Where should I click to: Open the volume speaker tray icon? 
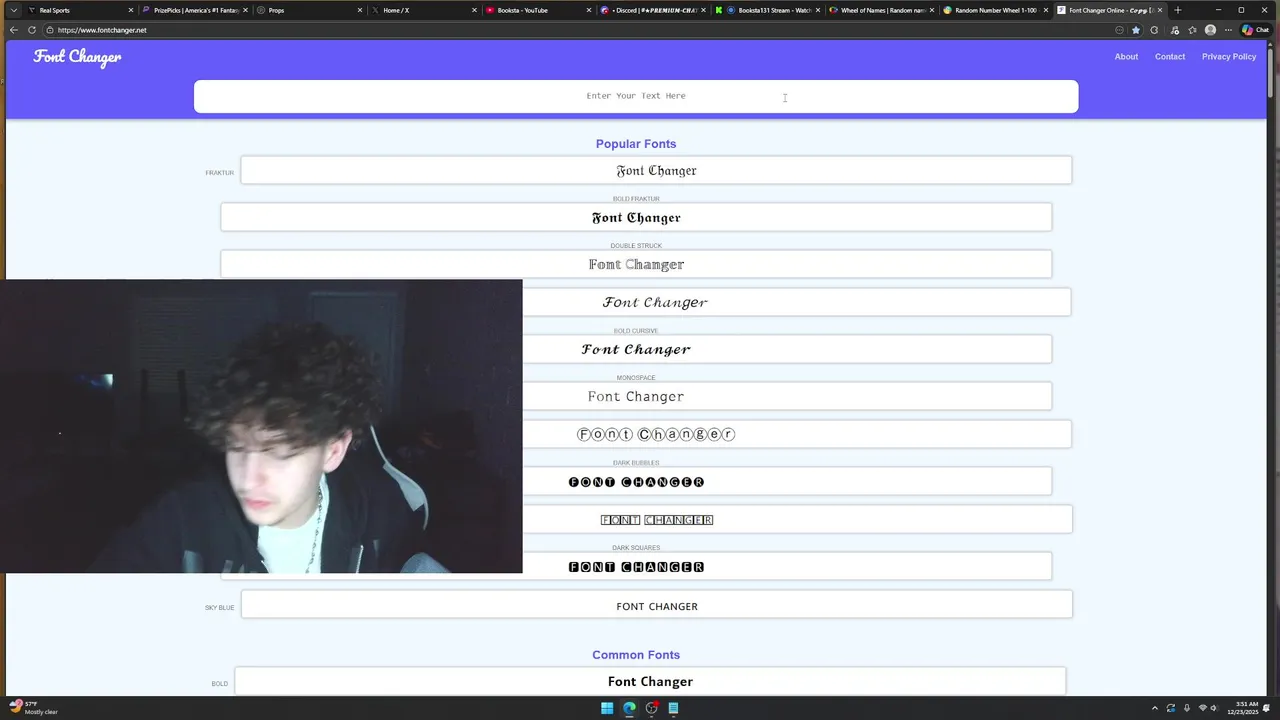point(1215,708)
